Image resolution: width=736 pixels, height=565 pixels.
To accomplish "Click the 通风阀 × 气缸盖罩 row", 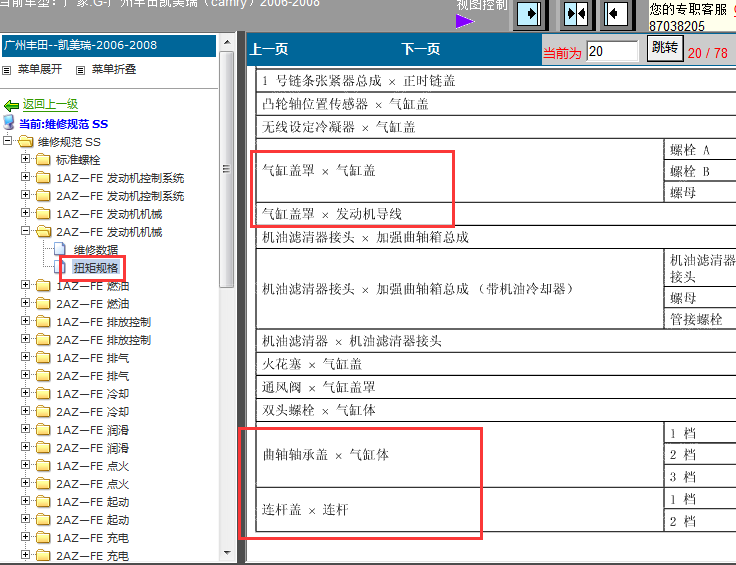I will pos(496,387).
